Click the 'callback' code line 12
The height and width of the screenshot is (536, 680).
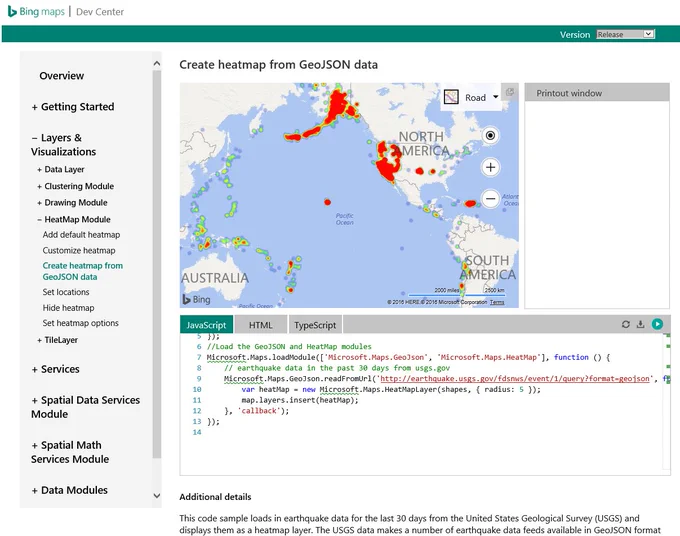point(256,411)
